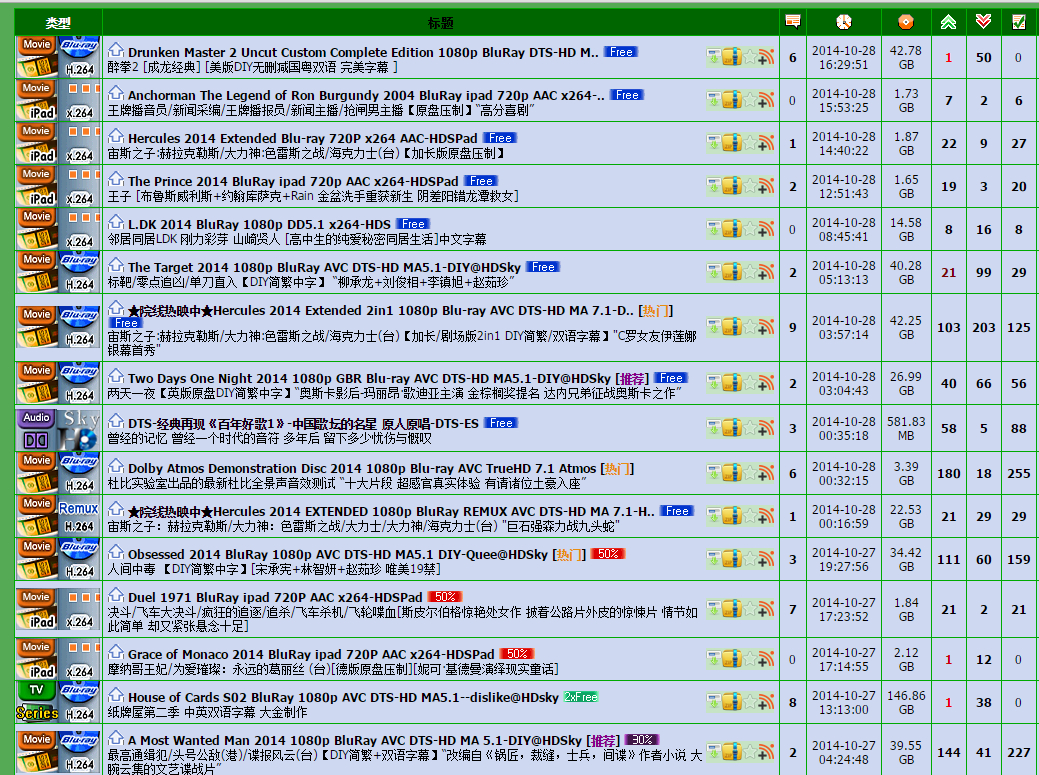Click 50% tag on Obsessed 2014
The width and height of the screenshot is (1039, 775).
608,554
